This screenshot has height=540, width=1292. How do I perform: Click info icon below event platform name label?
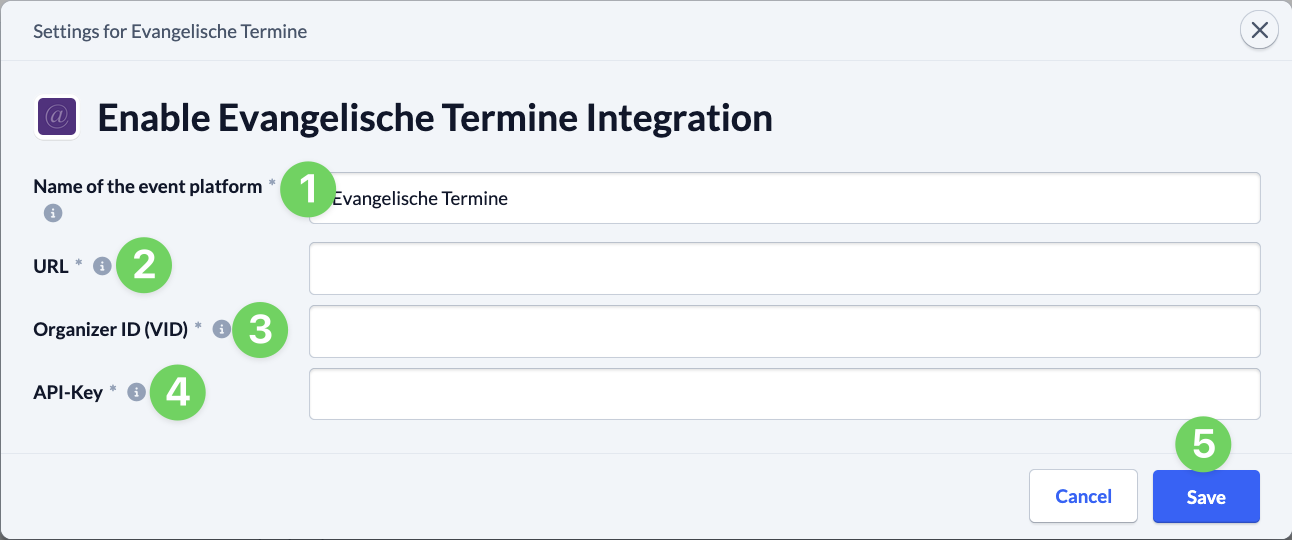(53, 213)
